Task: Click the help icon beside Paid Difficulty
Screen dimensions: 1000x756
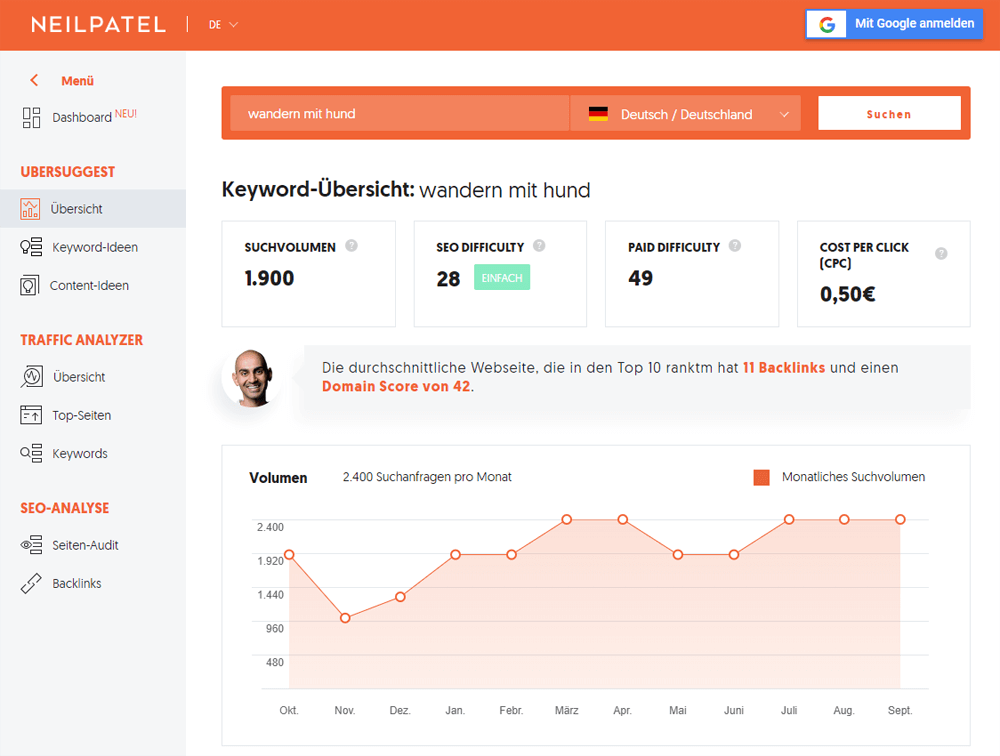Action: (735, 246)
